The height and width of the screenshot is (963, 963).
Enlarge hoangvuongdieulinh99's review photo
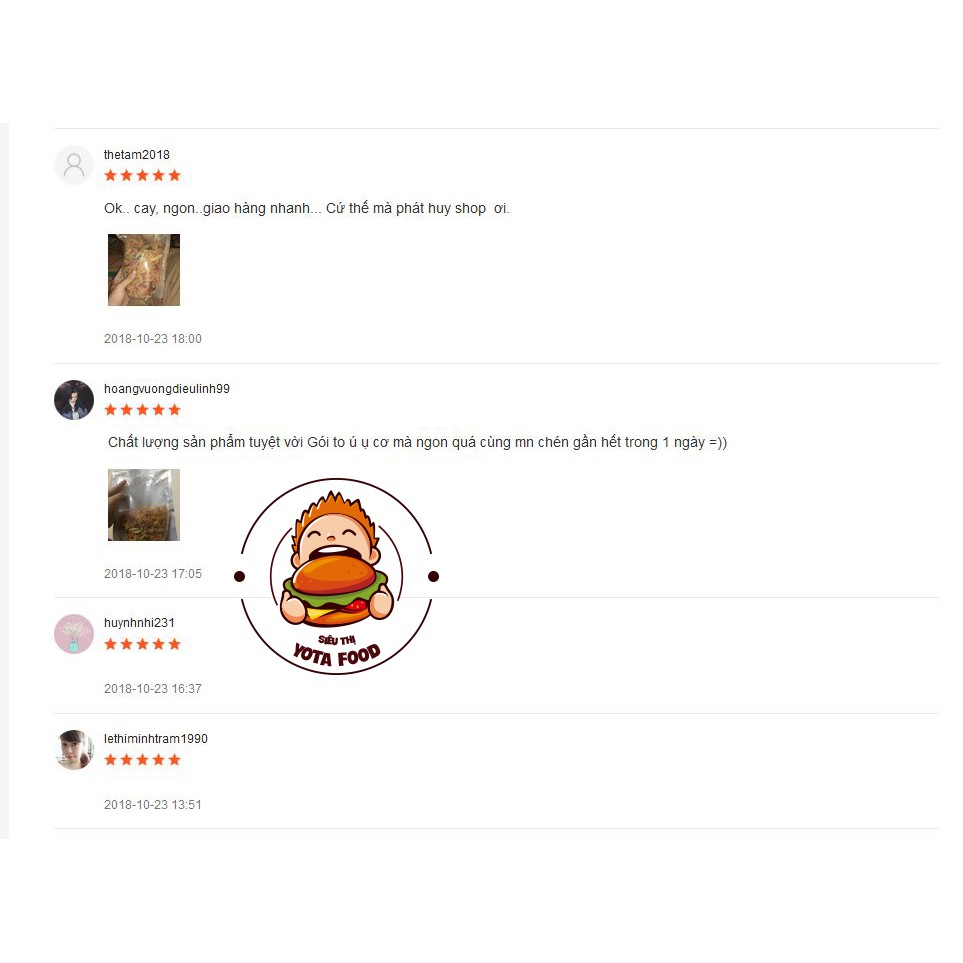point(144,505)
